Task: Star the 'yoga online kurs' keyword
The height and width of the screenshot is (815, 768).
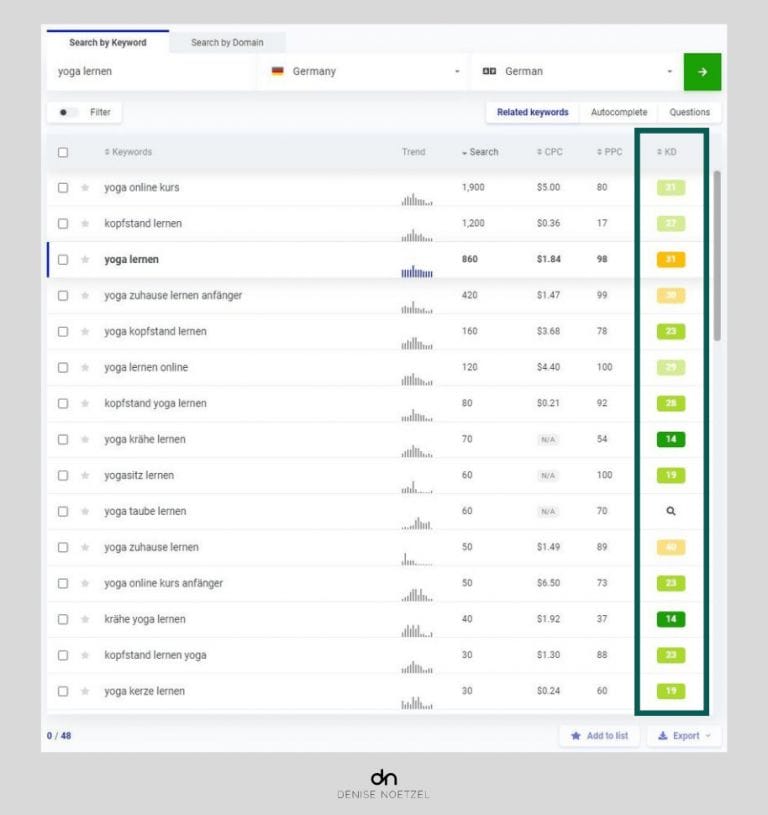Action: coord(85,188)
